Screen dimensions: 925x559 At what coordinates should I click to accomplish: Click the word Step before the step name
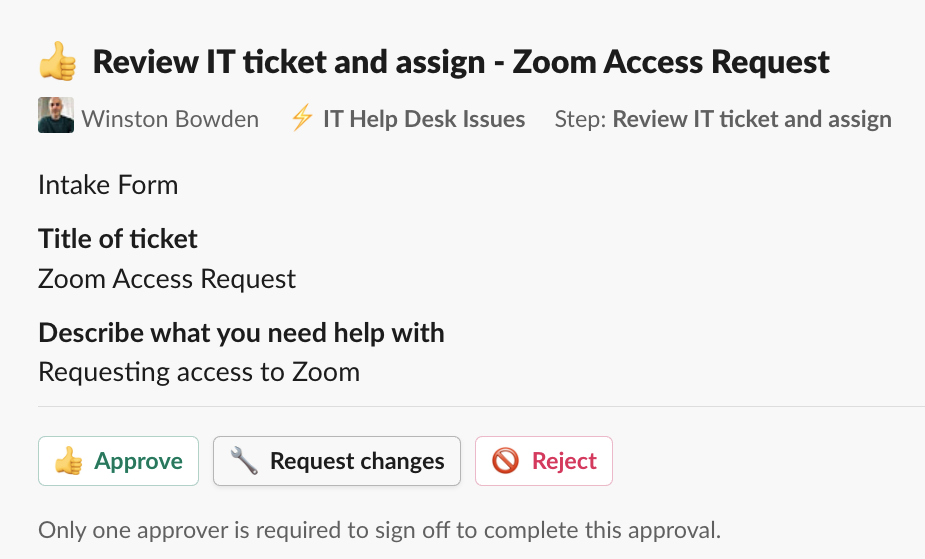(580, 120)
